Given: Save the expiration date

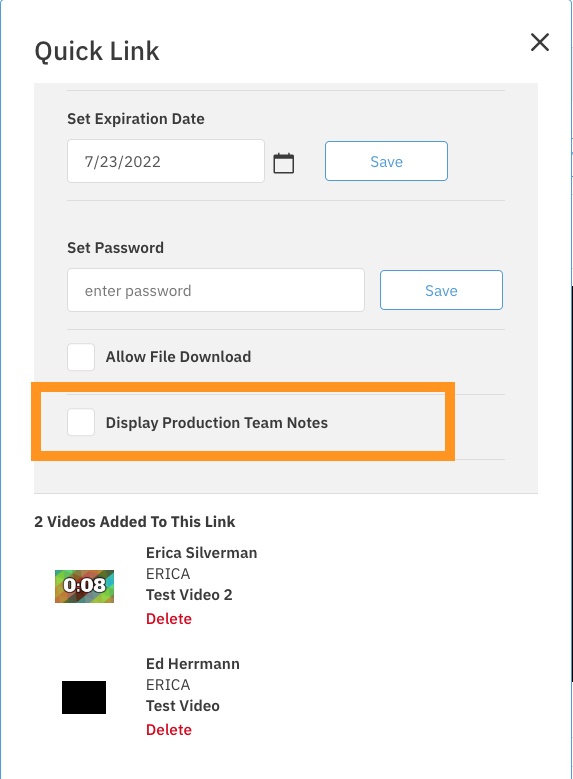Looking at the screenshot, I should click(x=386, y=161).
